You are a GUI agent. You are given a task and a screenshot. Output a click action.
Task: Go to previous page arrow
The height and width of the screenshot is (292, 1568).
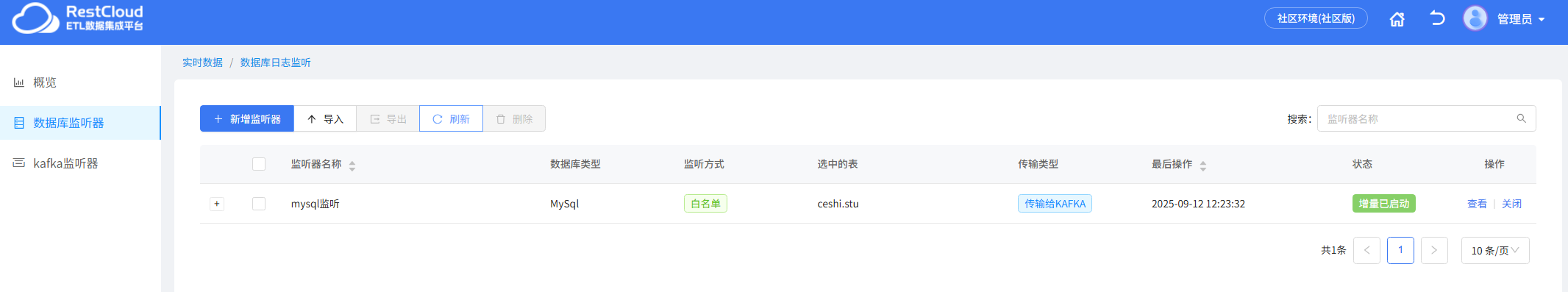[x=1366, y=250]
